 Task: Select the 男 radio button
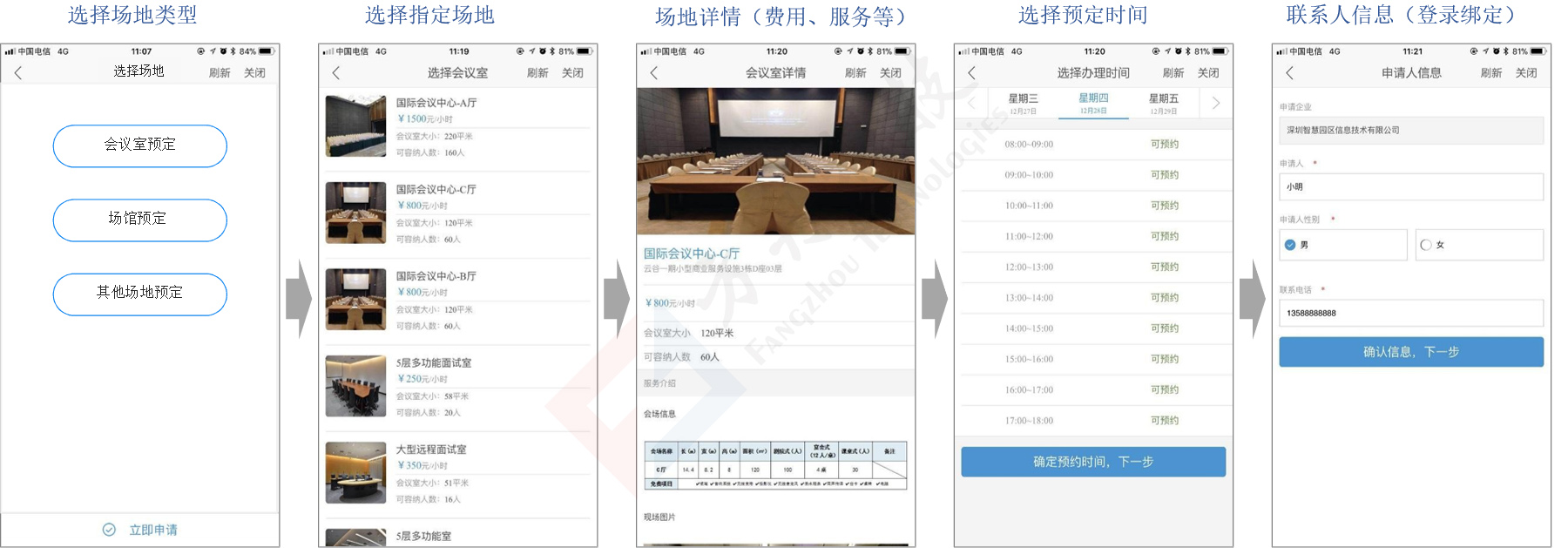pyautogui.click(x=1290, y=245)
